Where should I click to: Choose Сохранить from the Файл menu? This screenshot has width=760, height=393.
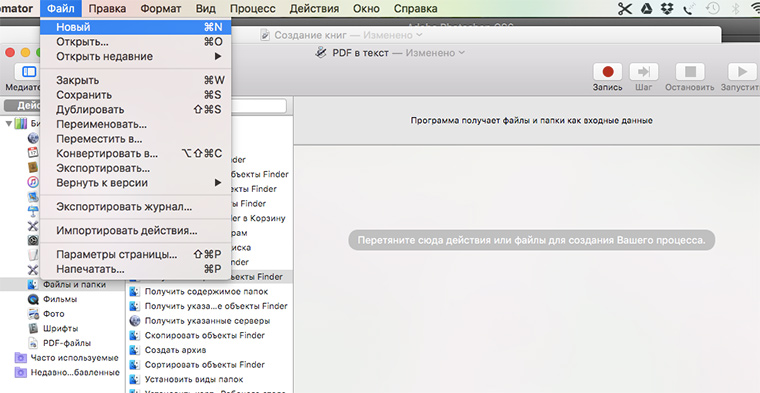[x=135, y=95]
